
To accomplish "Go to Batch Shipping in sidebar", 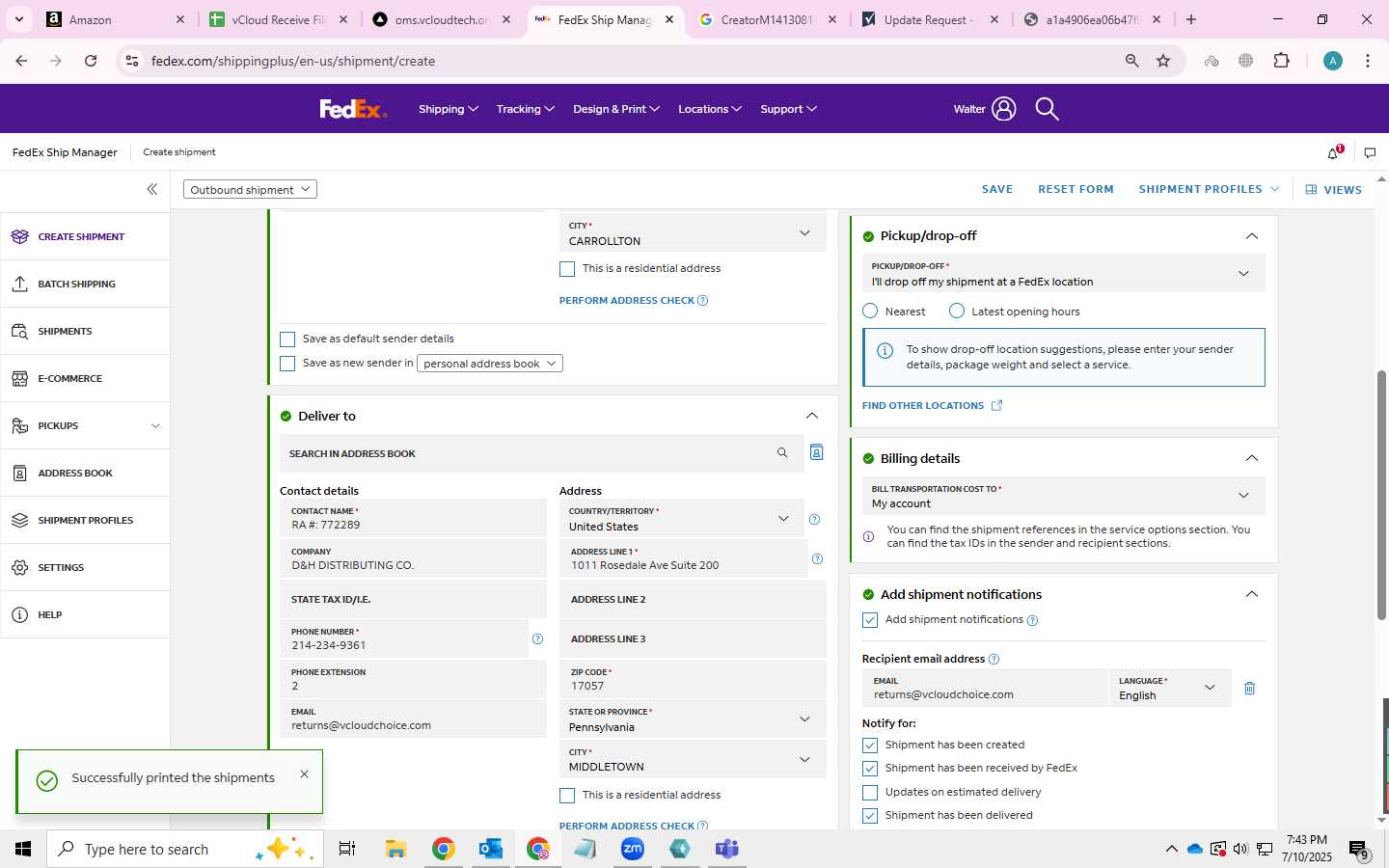I will [x=85, y=284].
